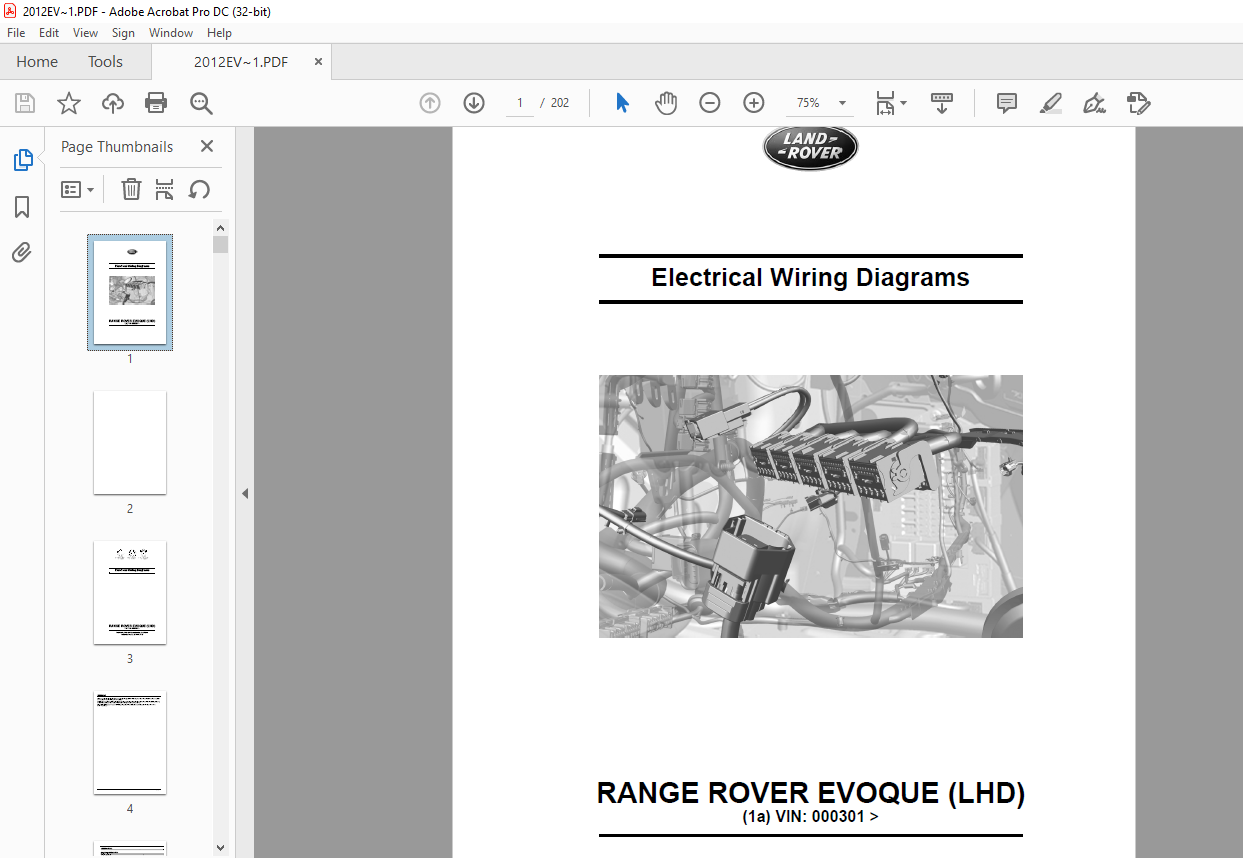Expand the fit page options arrow
1243x858 pixels.
(904, 103)
